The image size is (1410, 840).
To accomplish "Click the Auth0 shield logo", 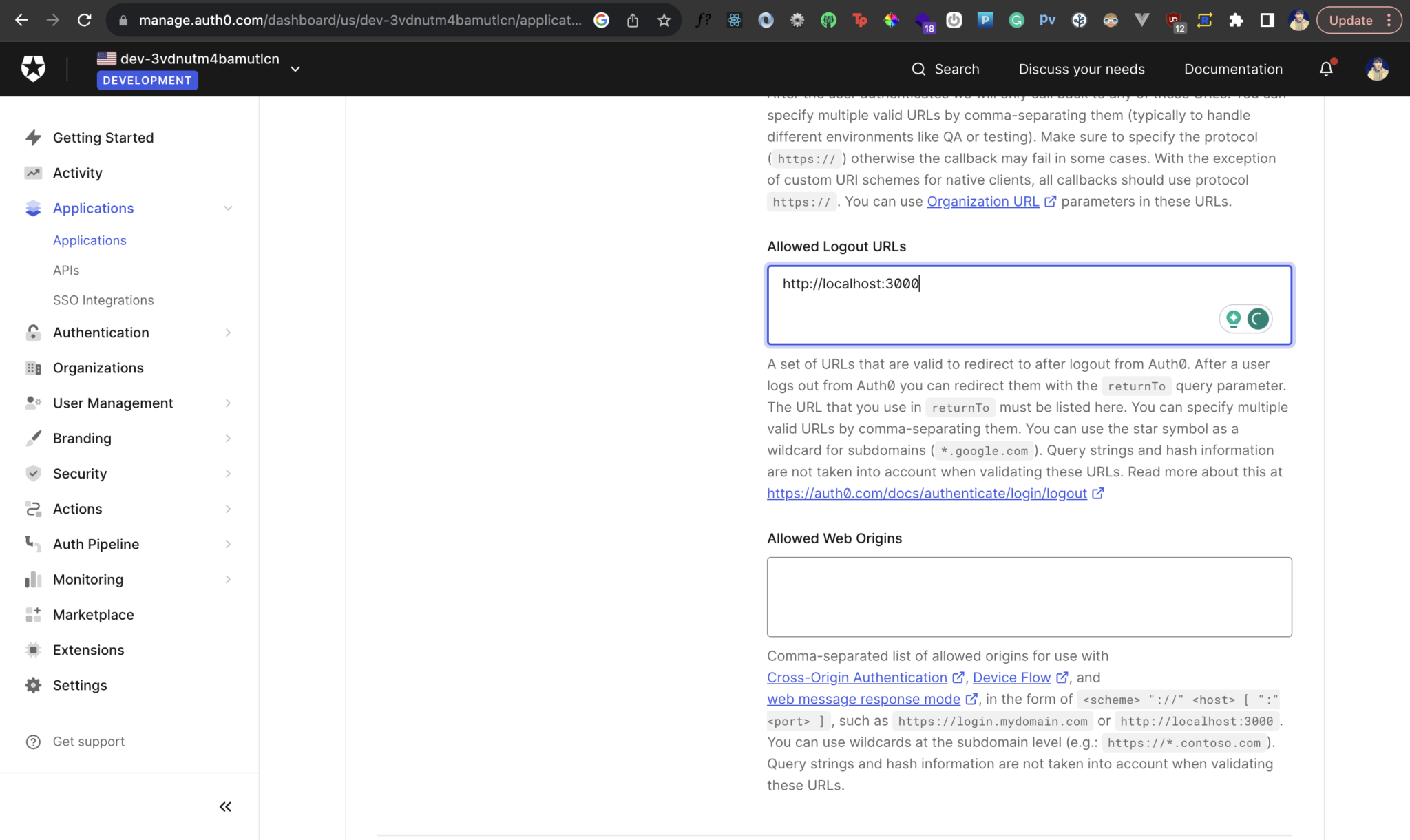I will click(33, 69).
